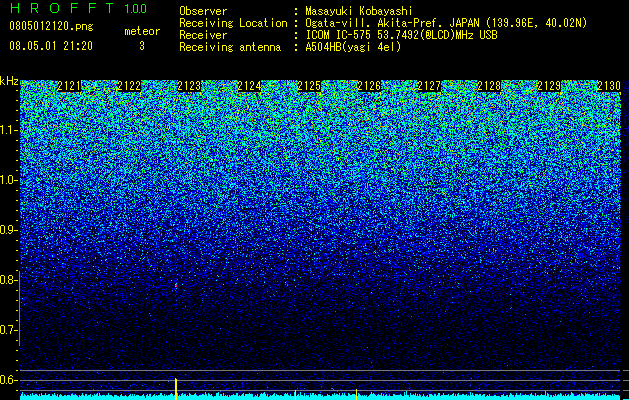Click the 2130 time label
Viewport: 629px width, 400px height.
[x=609, y=86]
